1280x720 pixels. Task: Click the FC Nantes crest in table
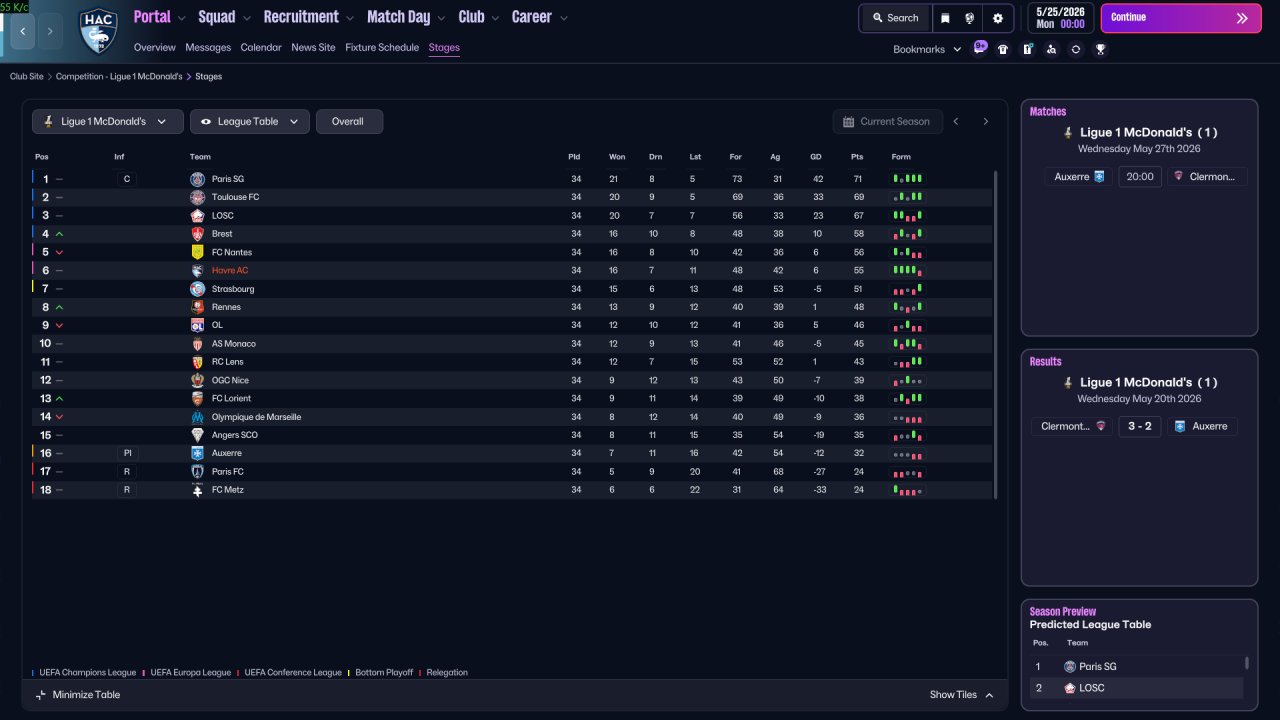[x=198, y=252]
